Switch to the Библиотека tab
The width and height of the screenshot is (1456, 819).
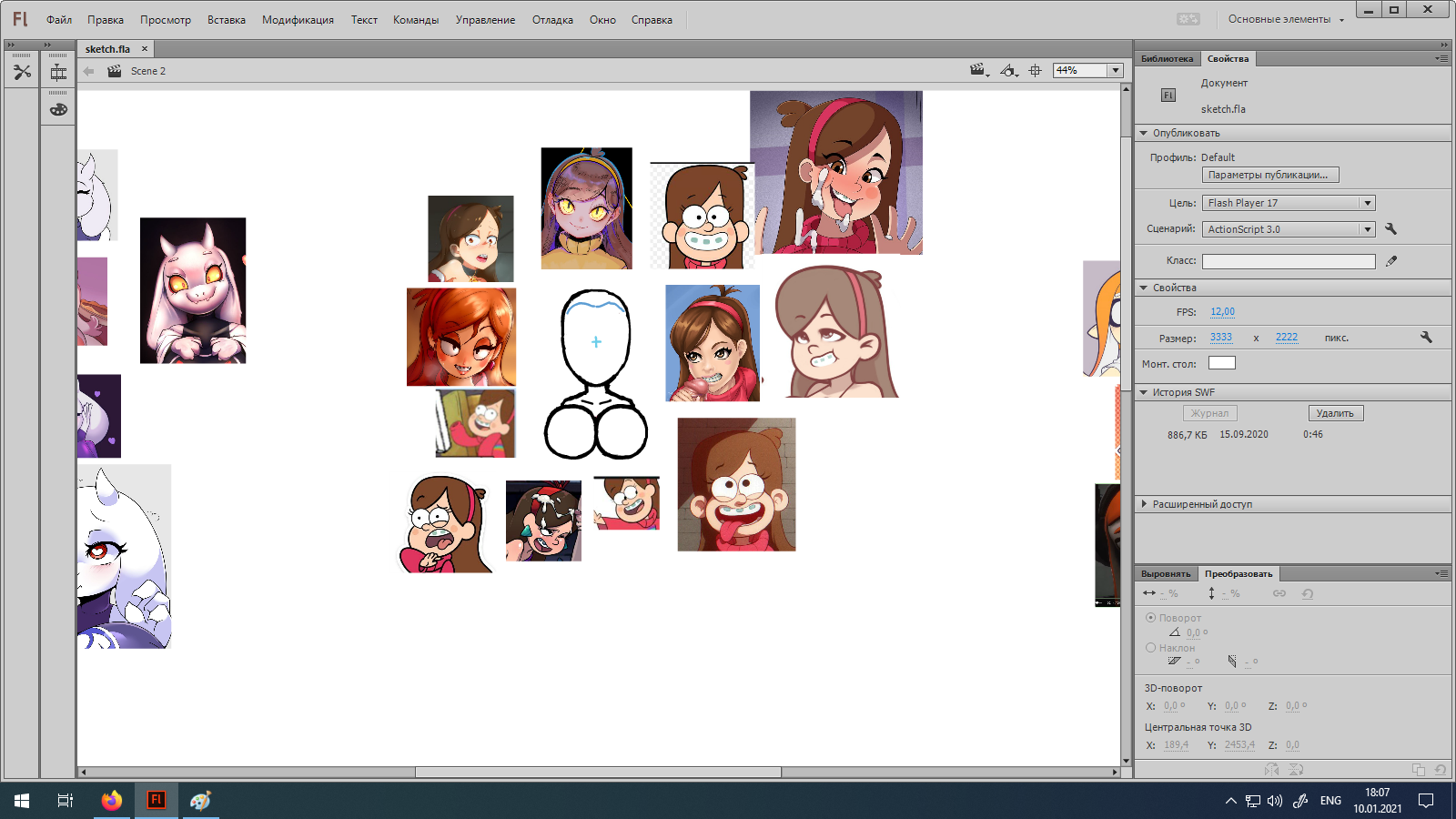[x=1167, y=59]
